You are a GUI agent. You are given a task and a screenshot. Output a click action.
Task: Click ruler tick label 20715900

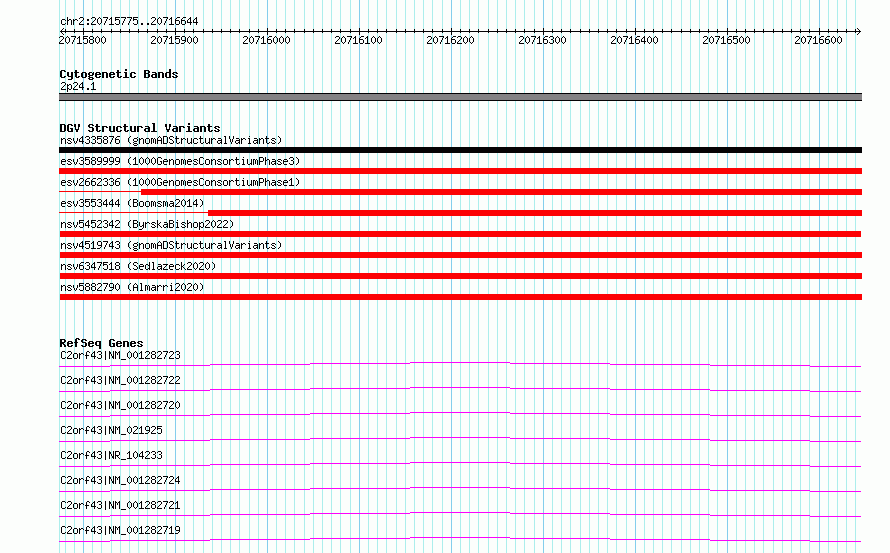[x=174, y=40]
